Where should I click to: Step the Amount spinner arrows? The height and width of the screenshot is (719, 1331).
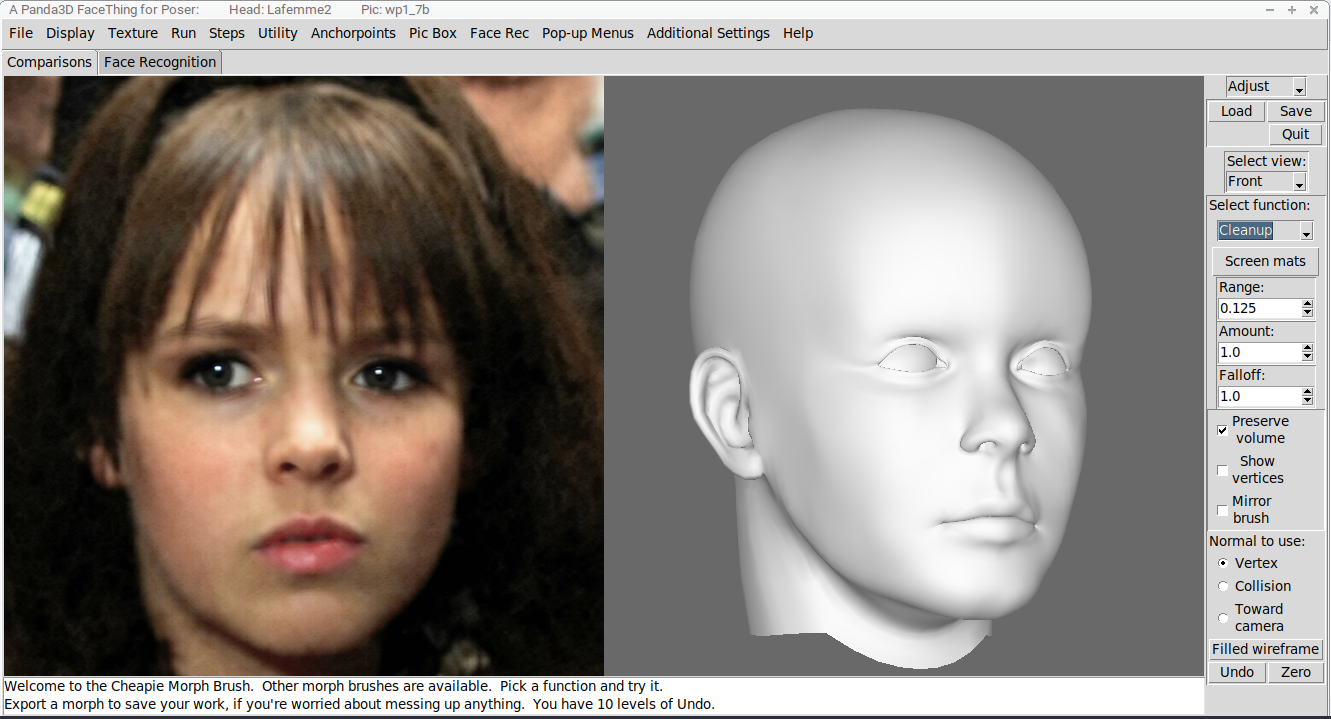pyautogui.click(x=1308, y=352)
